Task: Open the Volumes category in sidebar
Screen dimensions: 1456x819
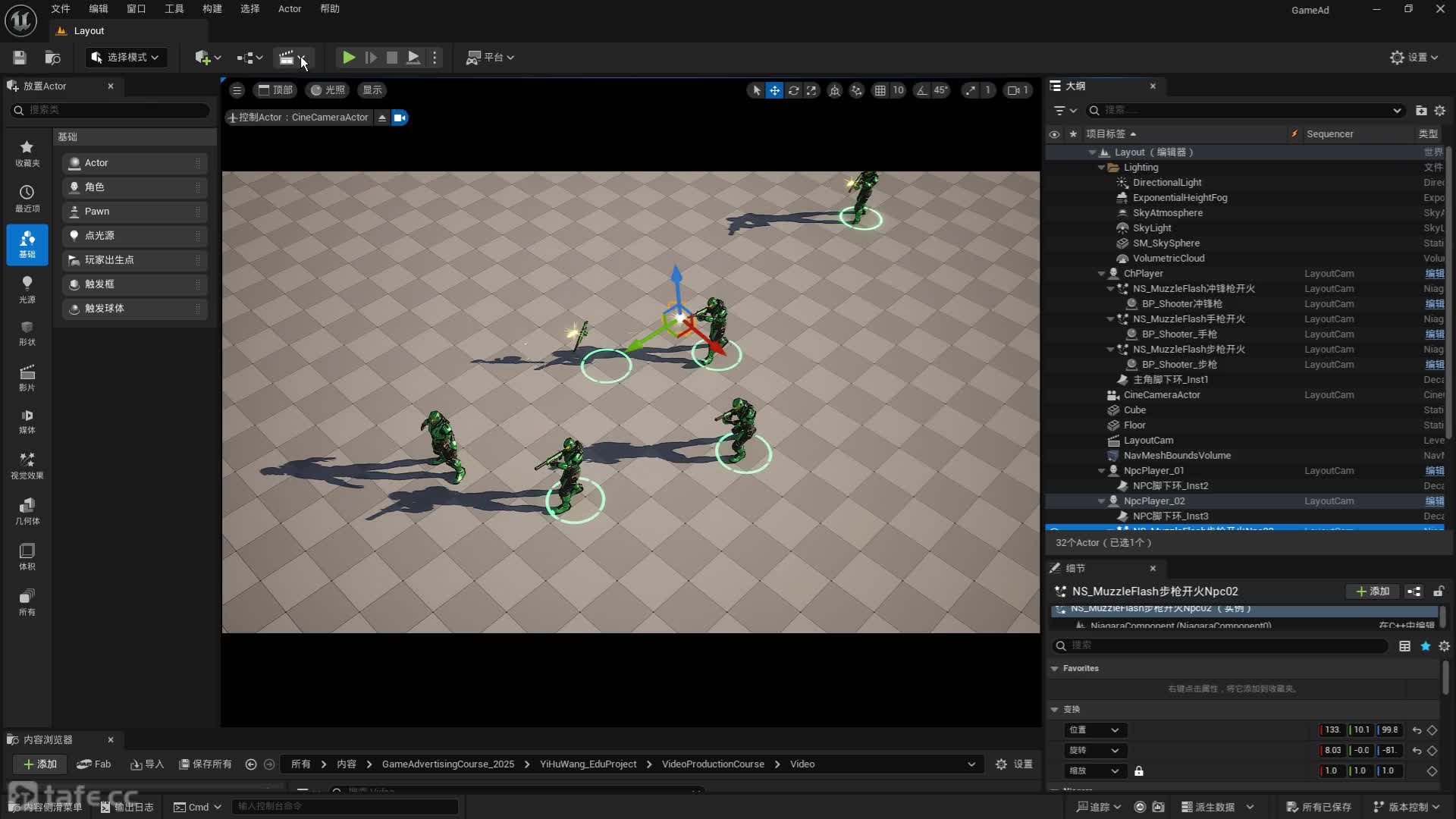Action: pos(27,556)
